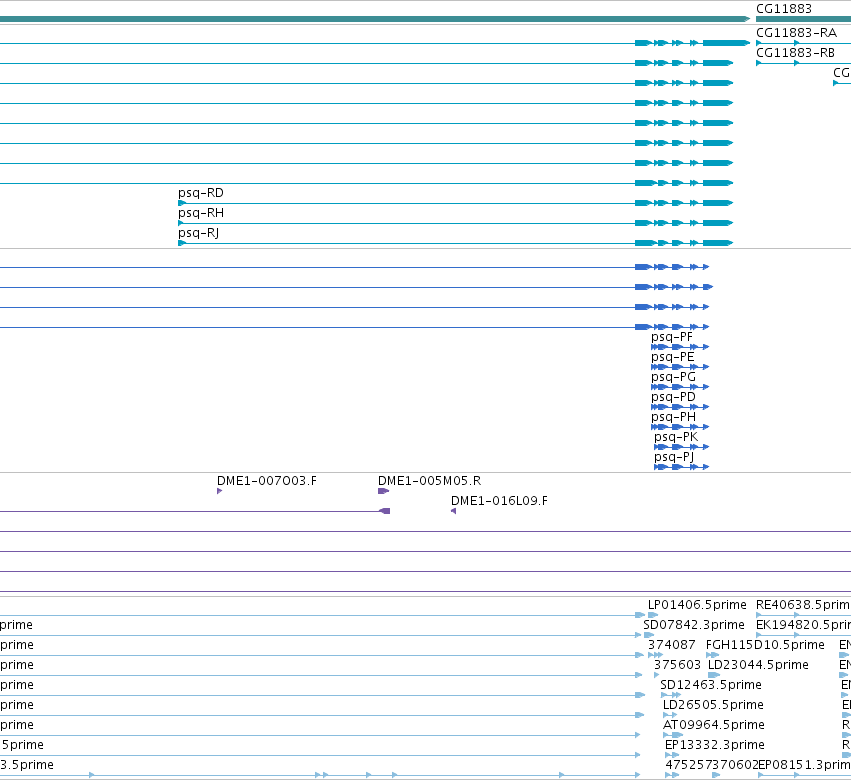The image size is (851, 780).
Task: Open the AT09964.5prime EST label
Action: 714,725
